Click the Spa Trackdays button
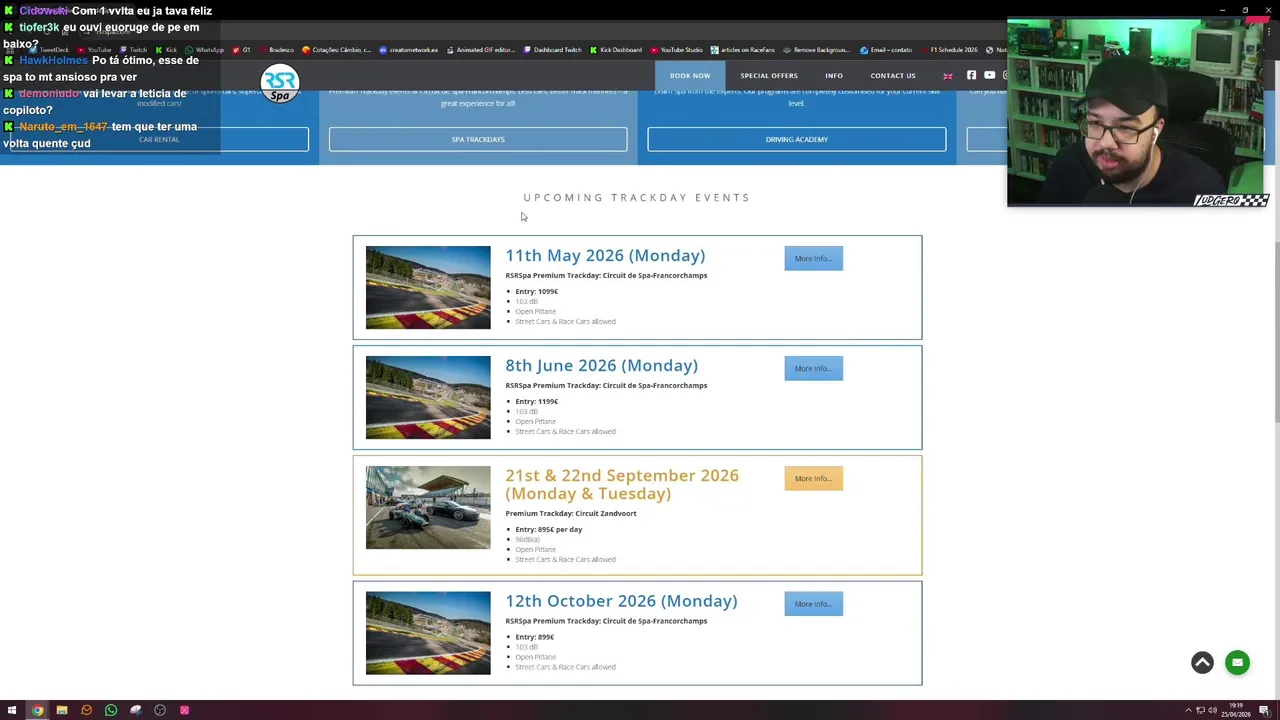The height and width of the screenshot is (720, 1280). (x=478, y=139)
